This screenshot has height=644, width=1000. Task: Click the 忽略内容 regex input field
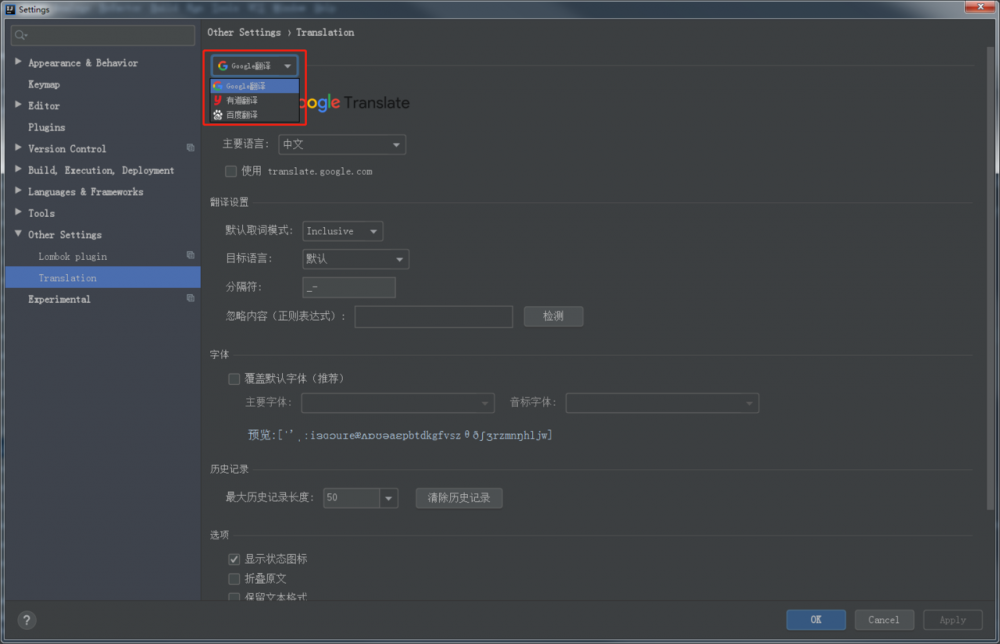(x=433, y=316)
